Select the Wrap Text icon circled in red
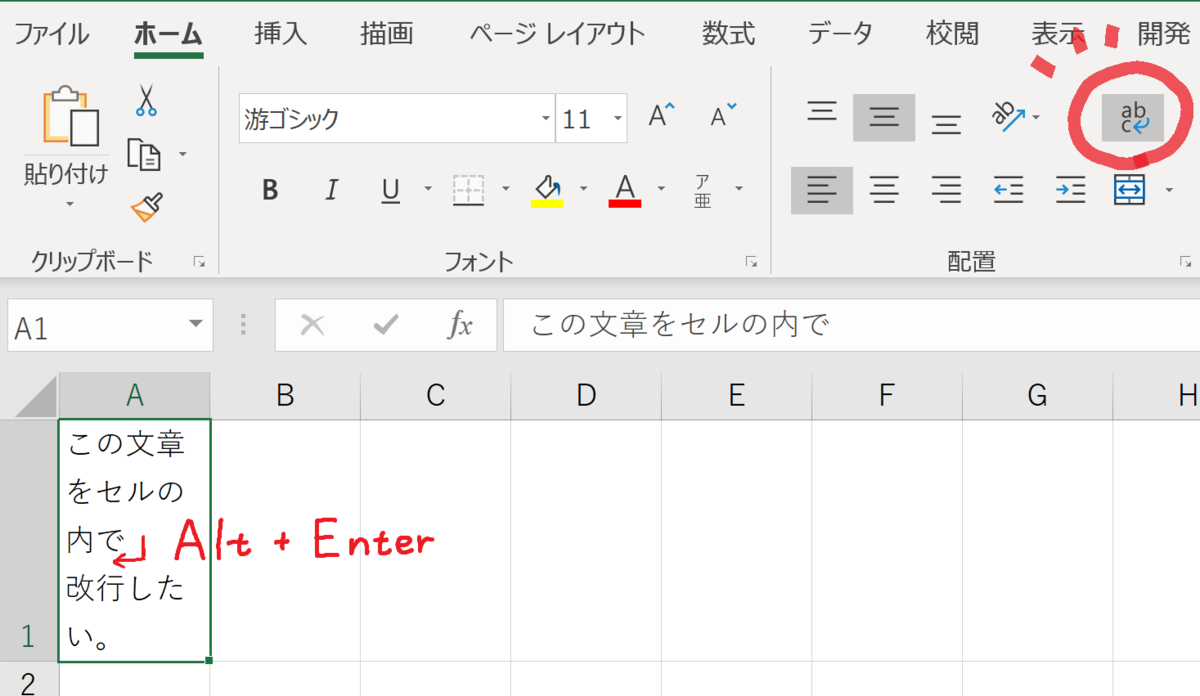The image size is (1200, 696). point(1131,117)
